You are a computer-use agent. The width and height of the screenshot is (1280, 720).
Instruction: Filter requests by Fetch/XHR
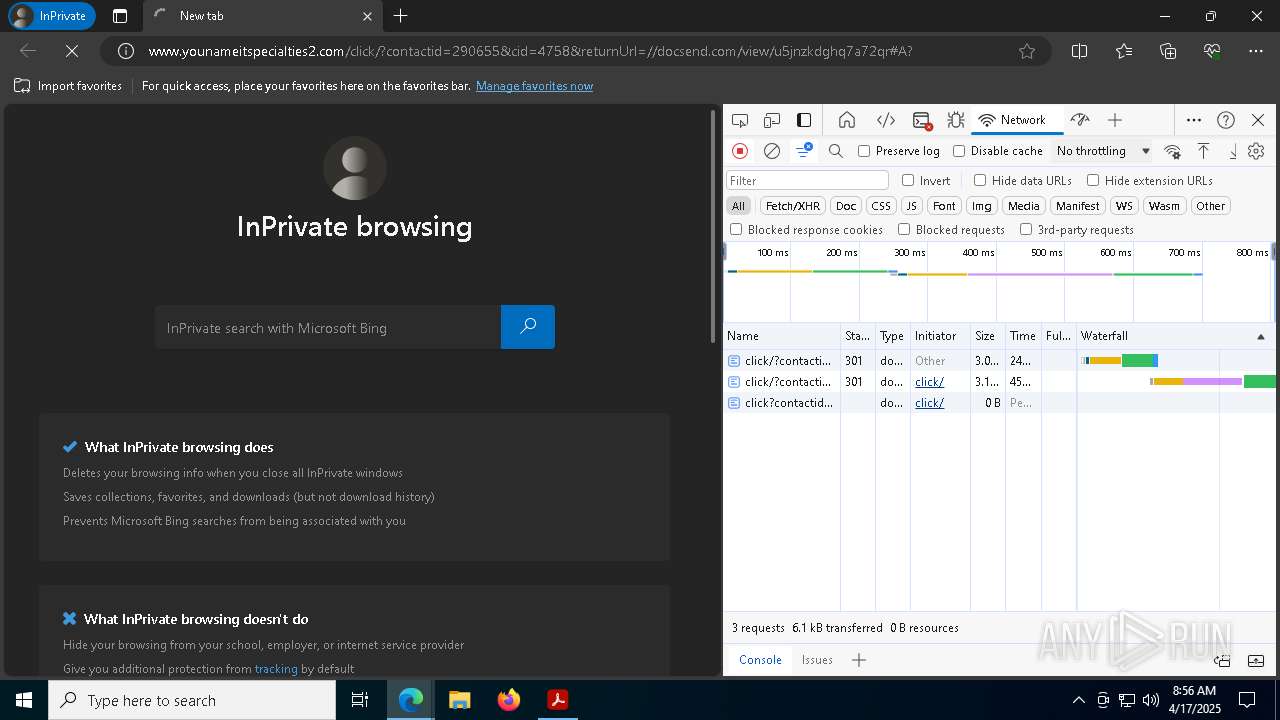[792, 206]
